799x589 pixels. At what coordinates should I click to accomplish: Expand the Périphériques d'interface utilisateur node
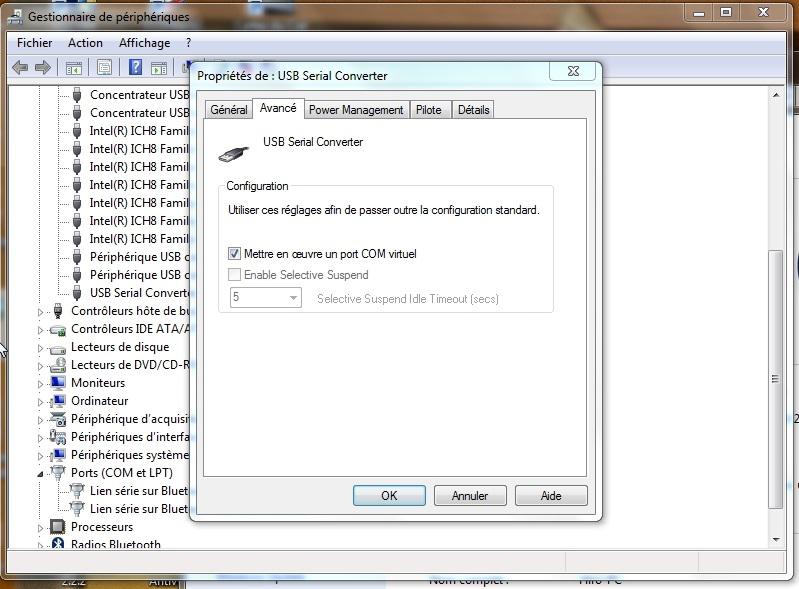click(41, 438)
